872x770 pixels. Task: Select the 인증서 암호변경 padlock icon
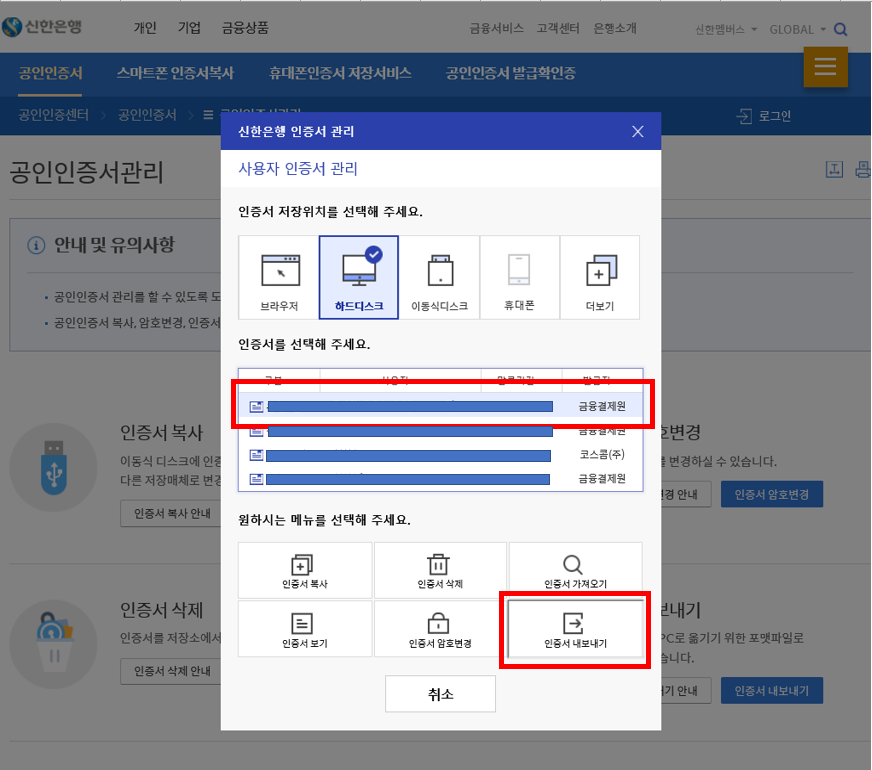coord(440,629)
